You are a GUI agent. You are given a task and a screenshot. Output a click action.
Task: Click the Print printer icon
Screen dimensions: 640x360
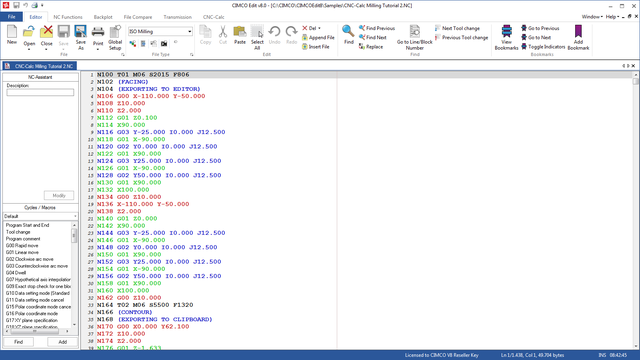coord(98,32)
